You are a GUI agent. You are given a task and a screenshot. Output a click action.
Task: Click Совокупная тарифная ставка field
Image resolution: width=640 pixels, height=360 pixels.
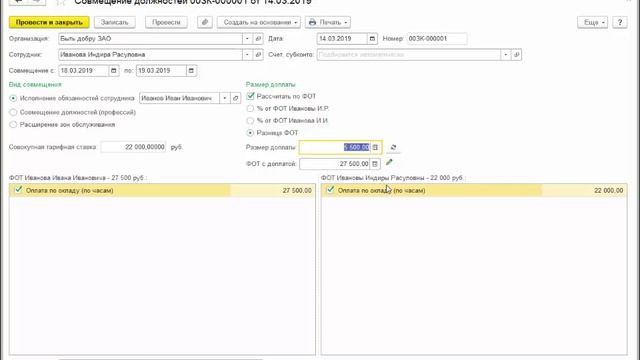(133, 147)
